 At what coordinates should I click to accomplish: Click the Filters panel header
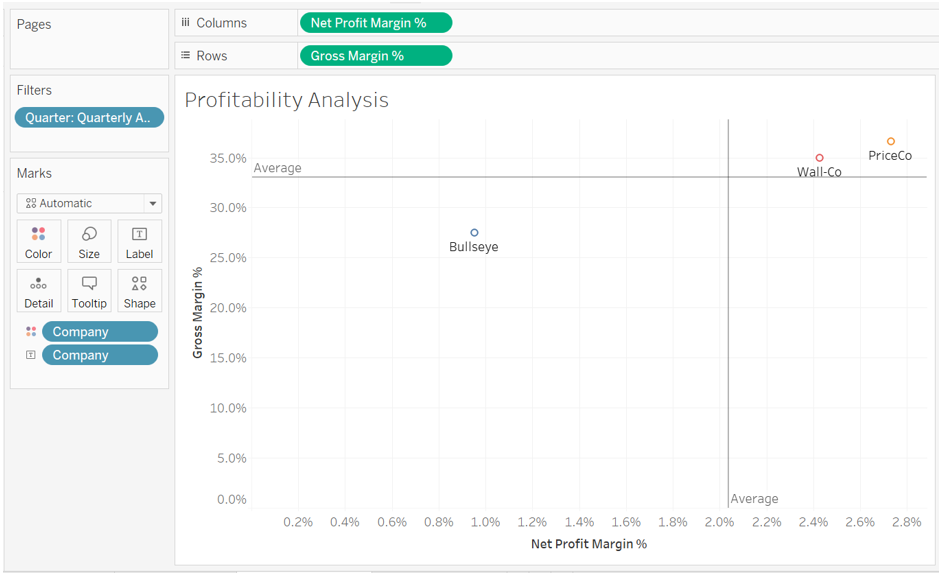pos(34,89)
